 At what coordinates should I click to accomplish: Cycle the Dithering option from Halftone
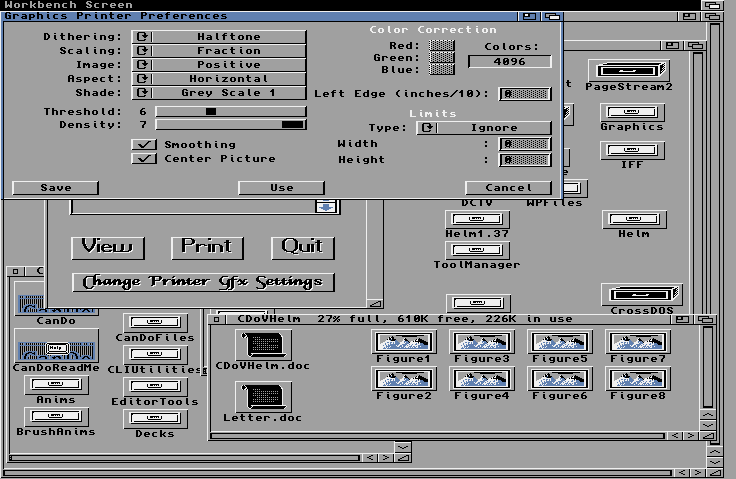[219, 37]
